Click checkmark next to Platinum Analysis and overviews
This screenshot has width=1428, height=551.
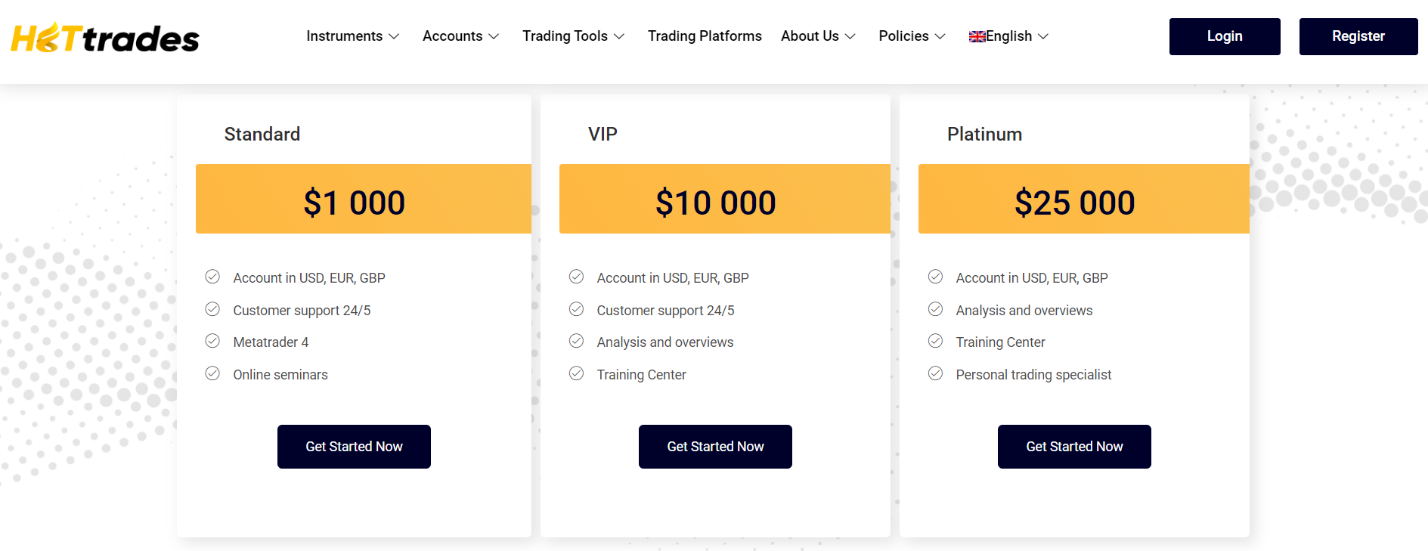pyautogui.click(x=935, y=309)
